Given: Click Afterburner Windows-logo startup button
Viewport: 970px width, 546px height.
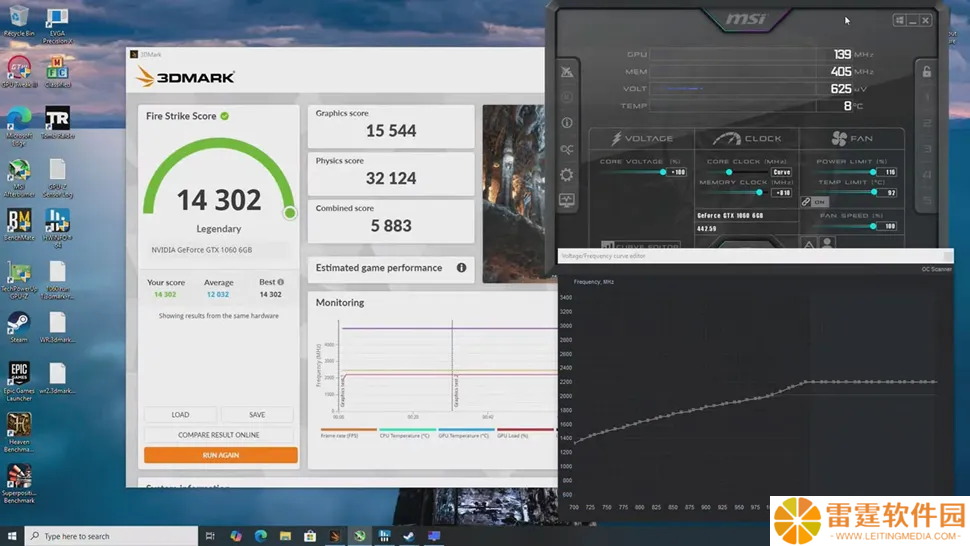Looking at the screenshot, I should 899,20.
